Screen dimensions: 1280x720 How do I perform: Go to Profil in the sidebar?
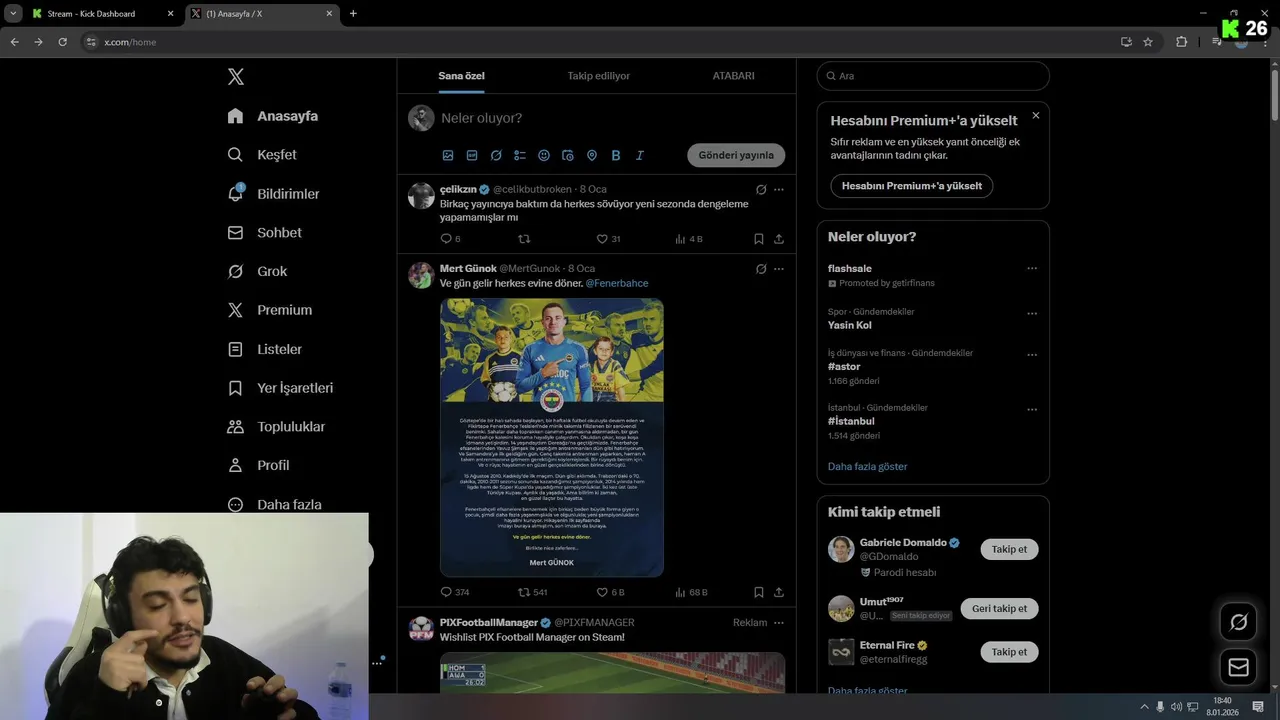click(258, 465)
